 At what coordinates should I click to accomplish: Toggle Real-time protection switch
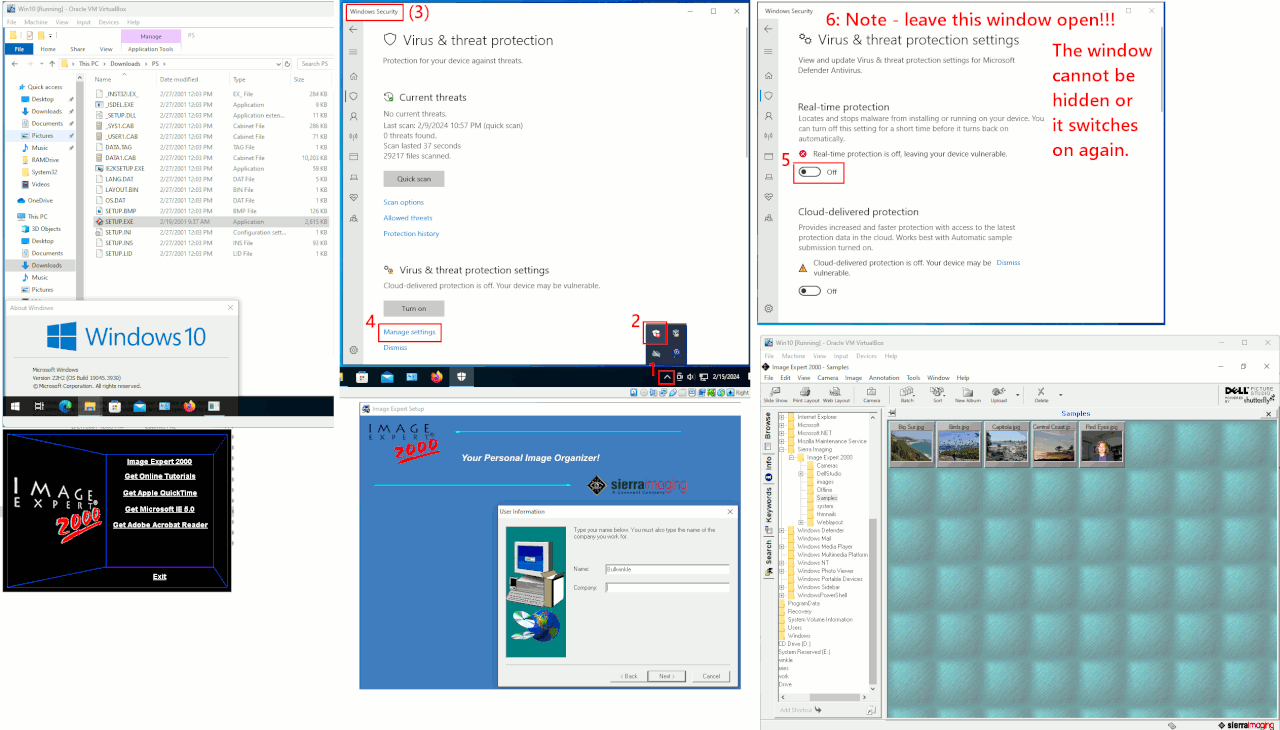[810, 172]
